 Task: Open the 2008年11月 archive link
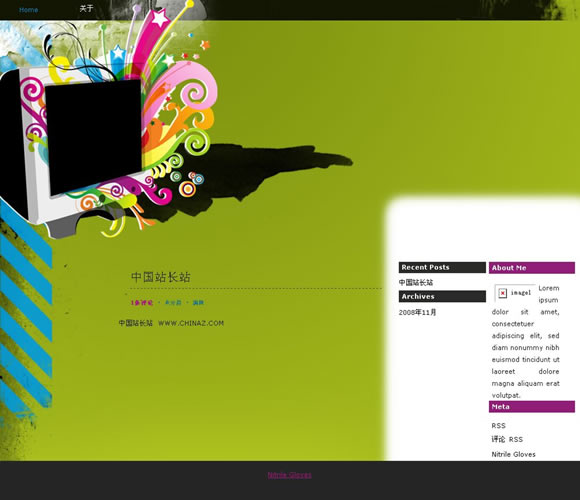tap(417, 312)
